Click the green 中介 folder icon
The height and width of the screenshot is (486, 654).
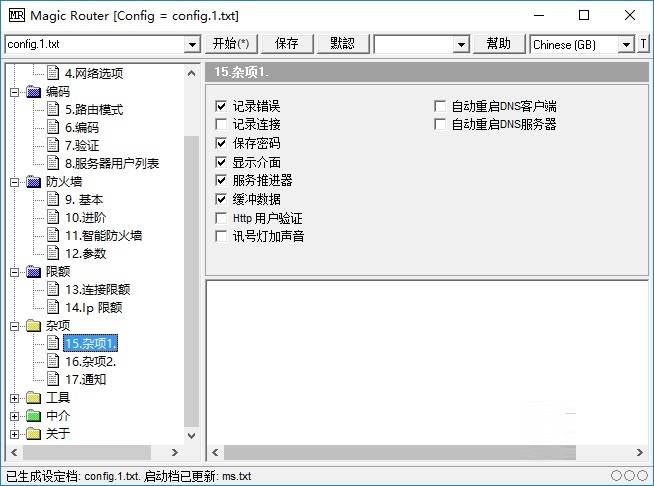pyautogui.click(x=33, y=415)
